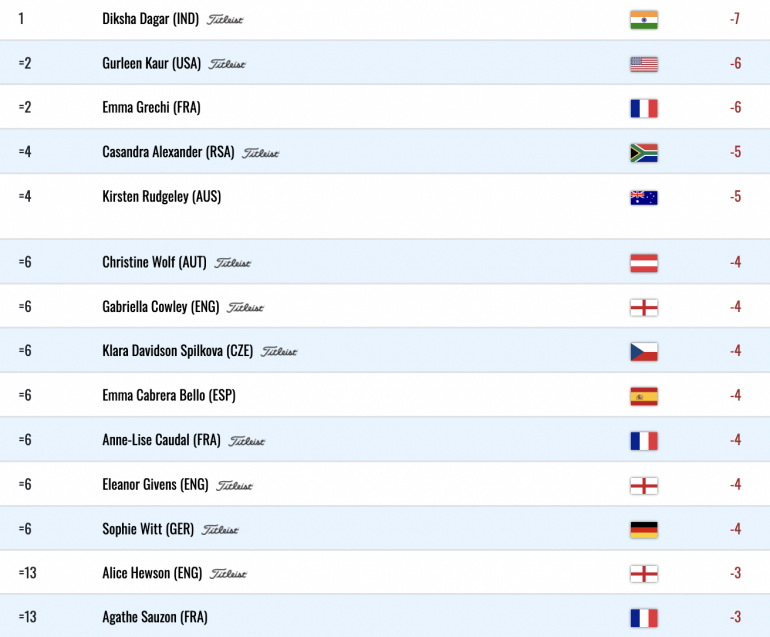Click the Czech flag icon
The image size is (770, 637).
(x=644, y=352)
